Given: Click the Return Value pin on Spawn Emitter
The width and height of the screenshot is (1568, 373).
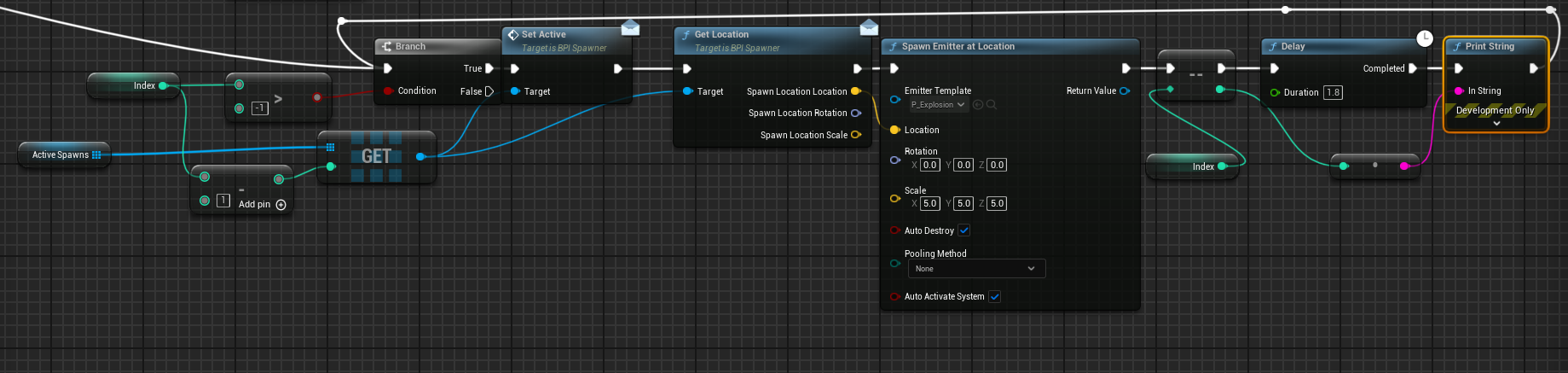Looking at the screenshot, I should tap(1125, 90).
